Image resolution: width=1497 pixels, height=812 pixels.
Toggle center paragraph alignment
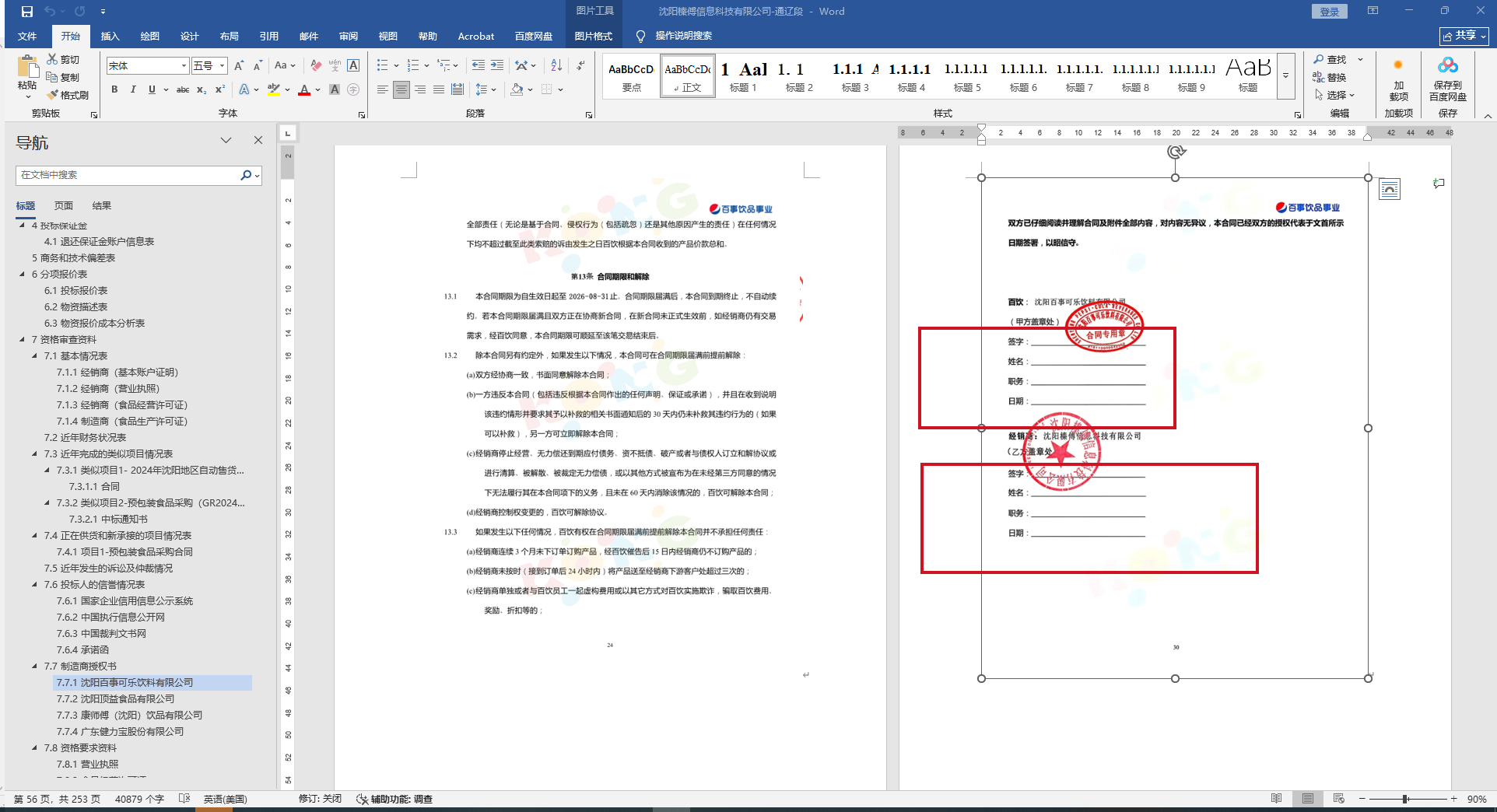[401, 89]
